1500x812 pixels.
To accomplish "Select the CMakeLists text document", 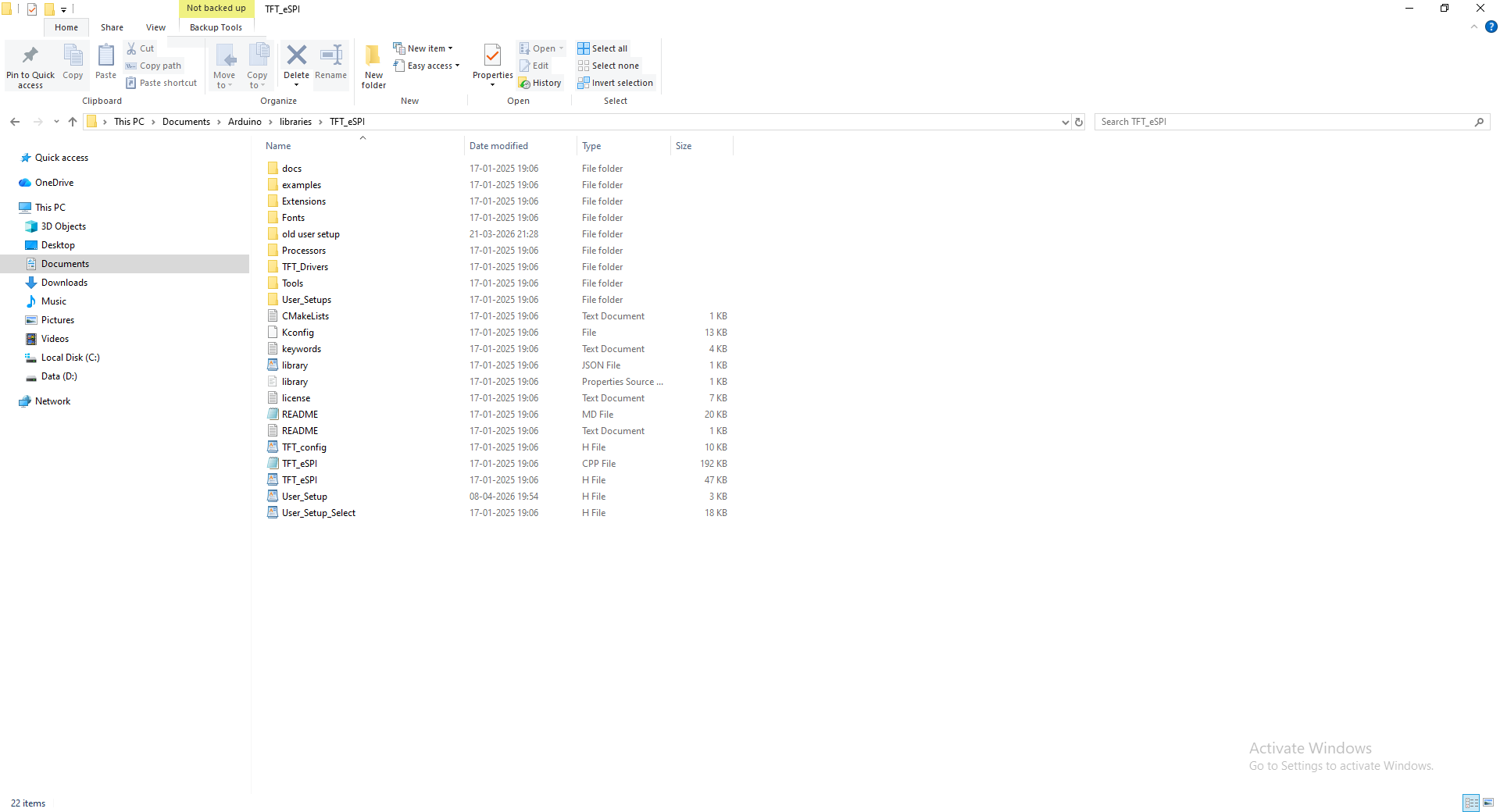I will click(x=305, y=316).
